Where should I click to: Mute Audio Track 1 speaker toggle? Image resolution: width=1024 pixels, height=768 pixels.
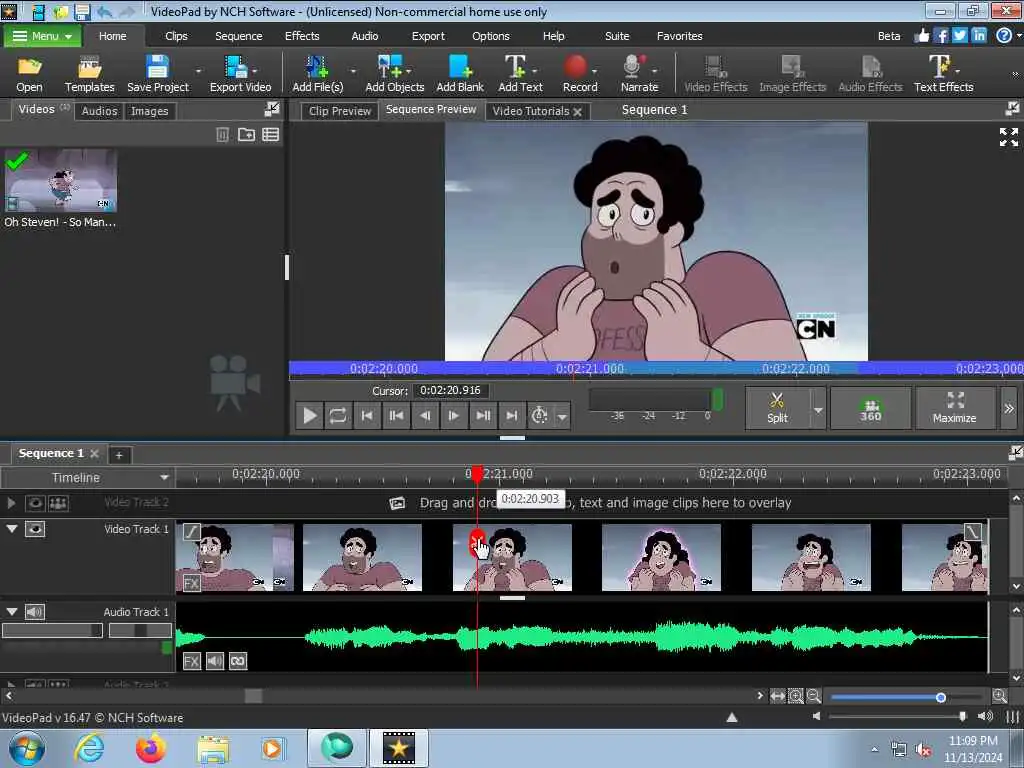point(35,611)
